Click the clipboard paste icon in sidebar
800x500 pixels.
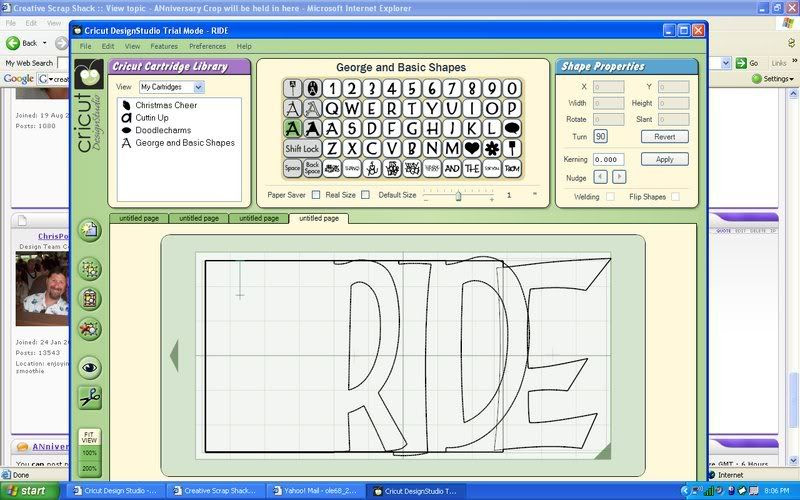click(90, 299)
